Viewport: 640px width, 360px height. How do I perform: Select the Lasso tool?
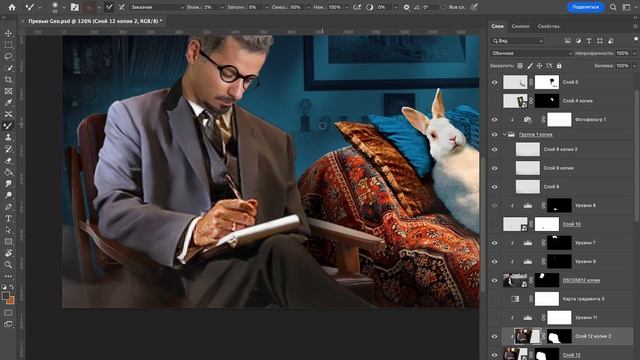[8, 56]
